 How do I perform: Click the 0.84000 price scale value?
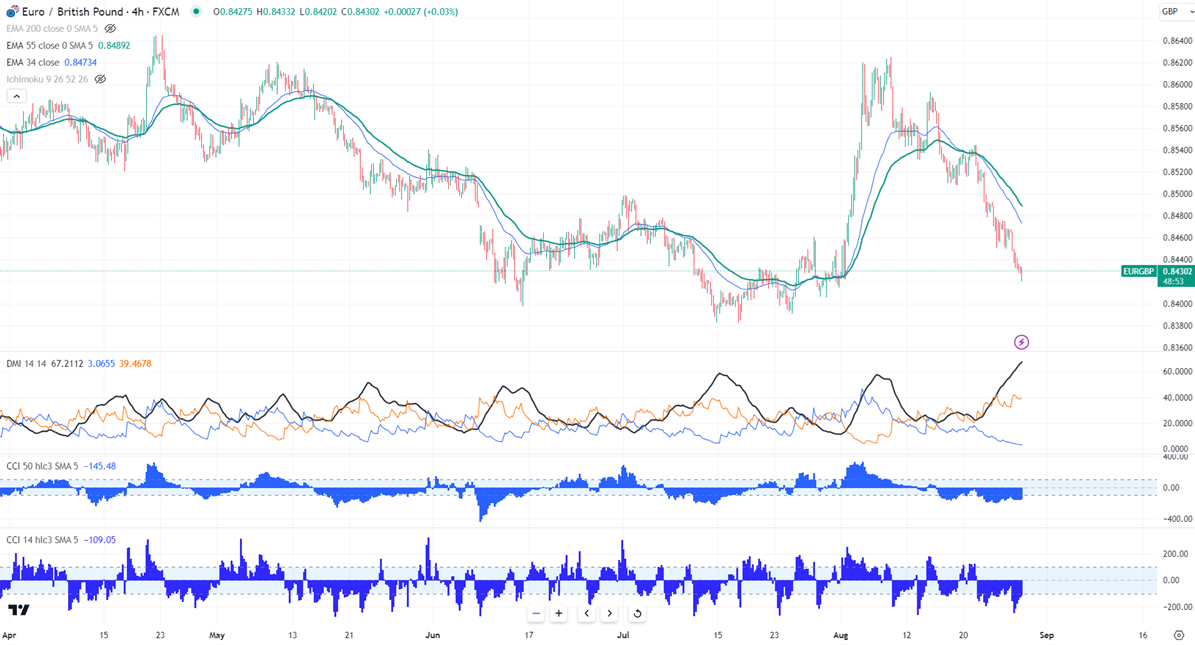(1177, 303)
